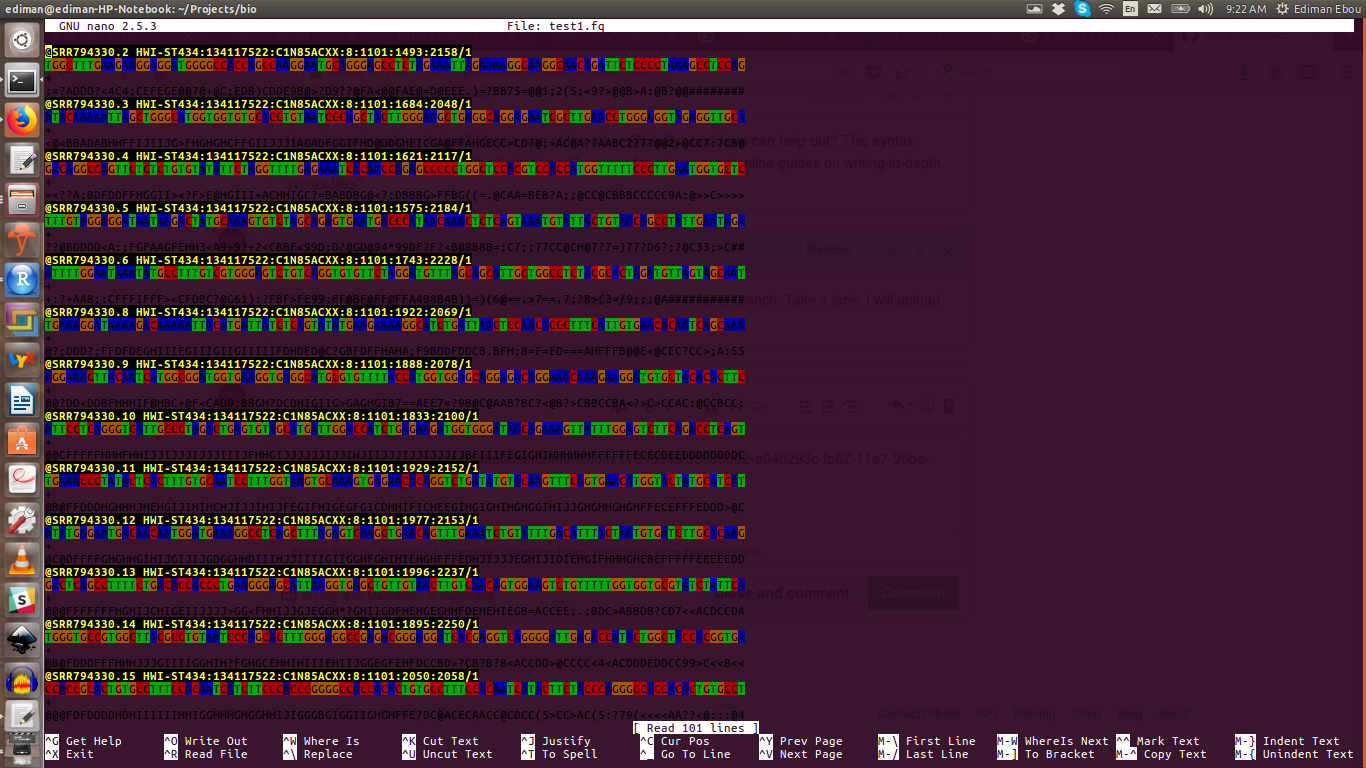Open the 'En' keyboard layout indicator
The width and height of the screenshot is (1366, 768).
point(1130,9)
